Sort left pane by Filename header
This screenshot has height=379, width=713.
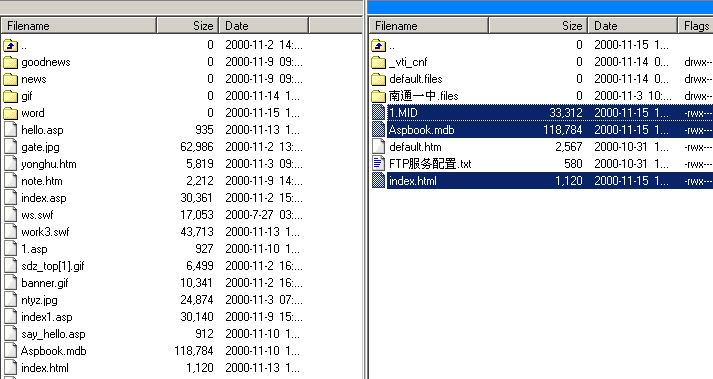pyautogui.click(x=79, y=25)
